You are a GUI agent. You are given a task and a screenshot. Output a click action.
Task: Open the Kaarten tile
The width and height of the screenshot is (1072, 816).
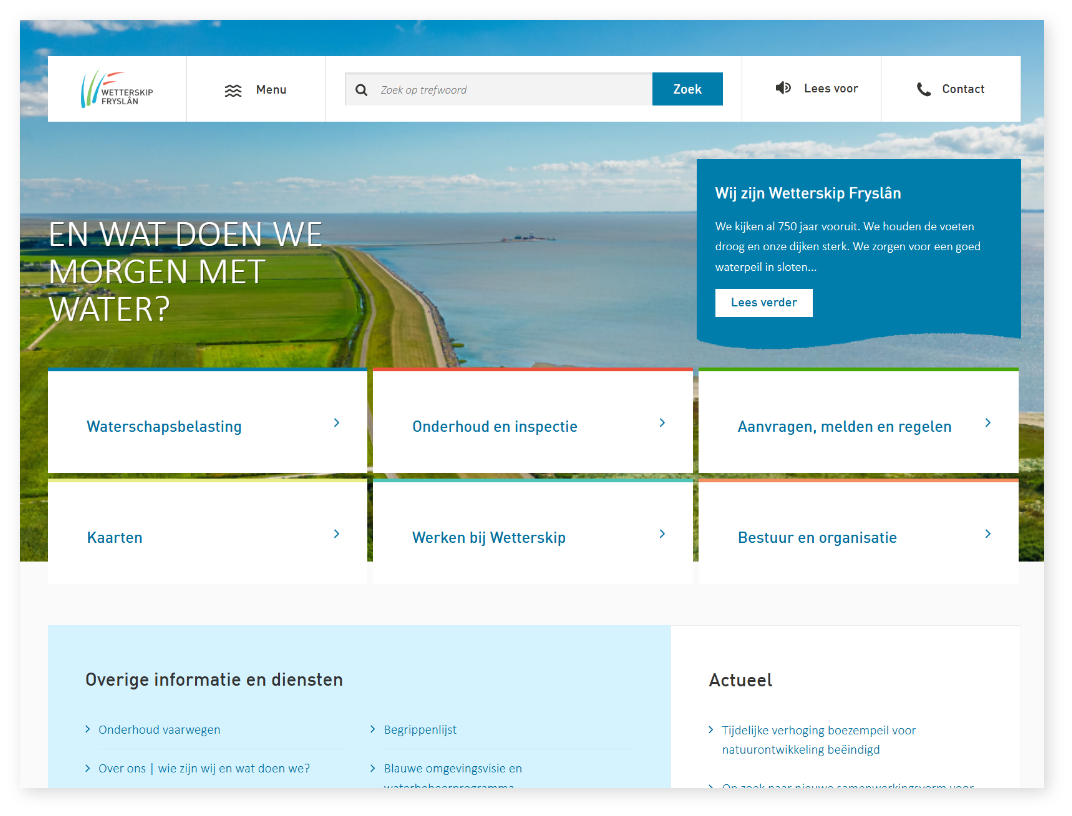click(x=207, y=532)
